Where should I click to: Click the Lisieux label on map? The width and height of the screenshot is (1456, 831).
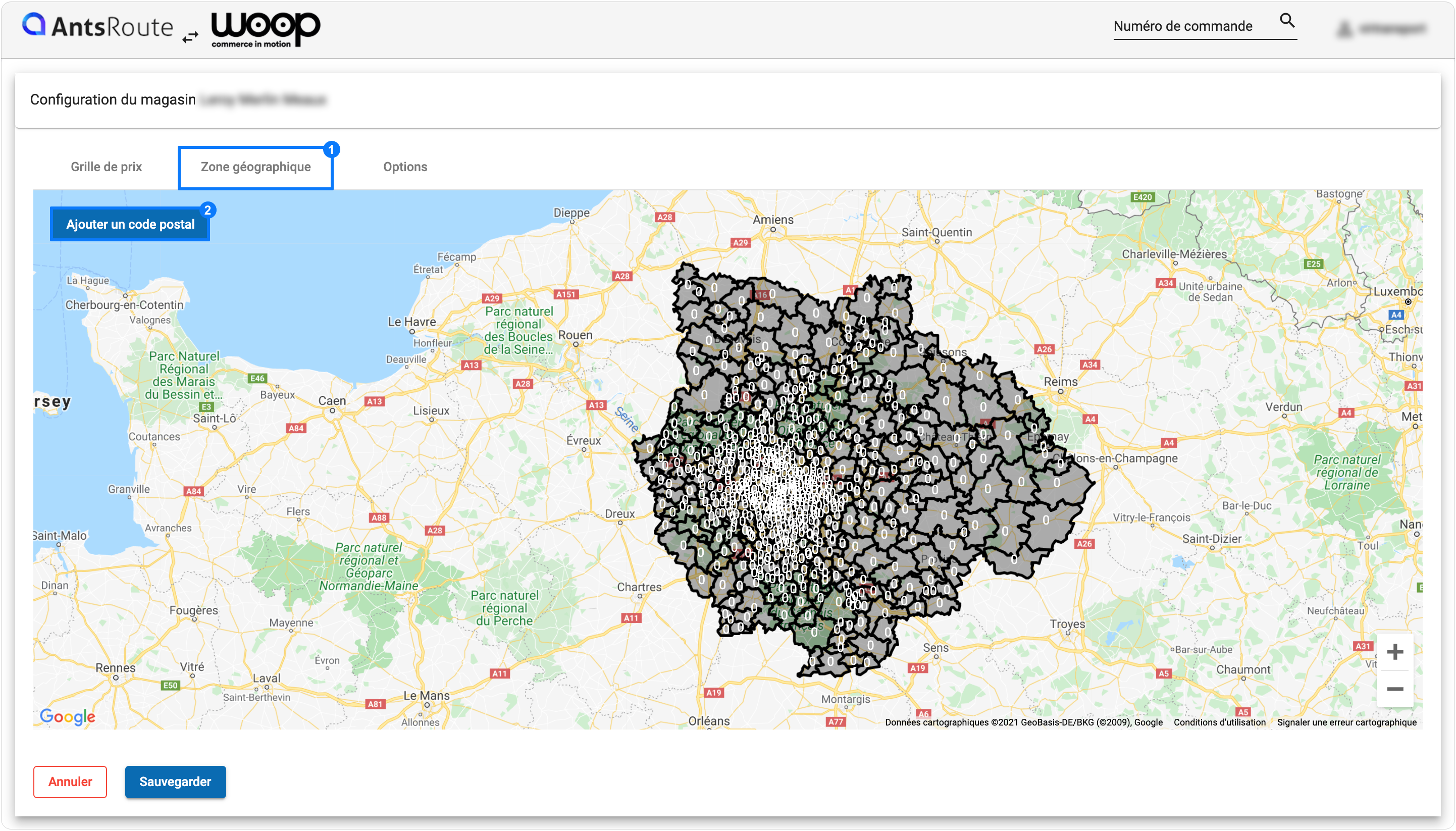[431, 410]
